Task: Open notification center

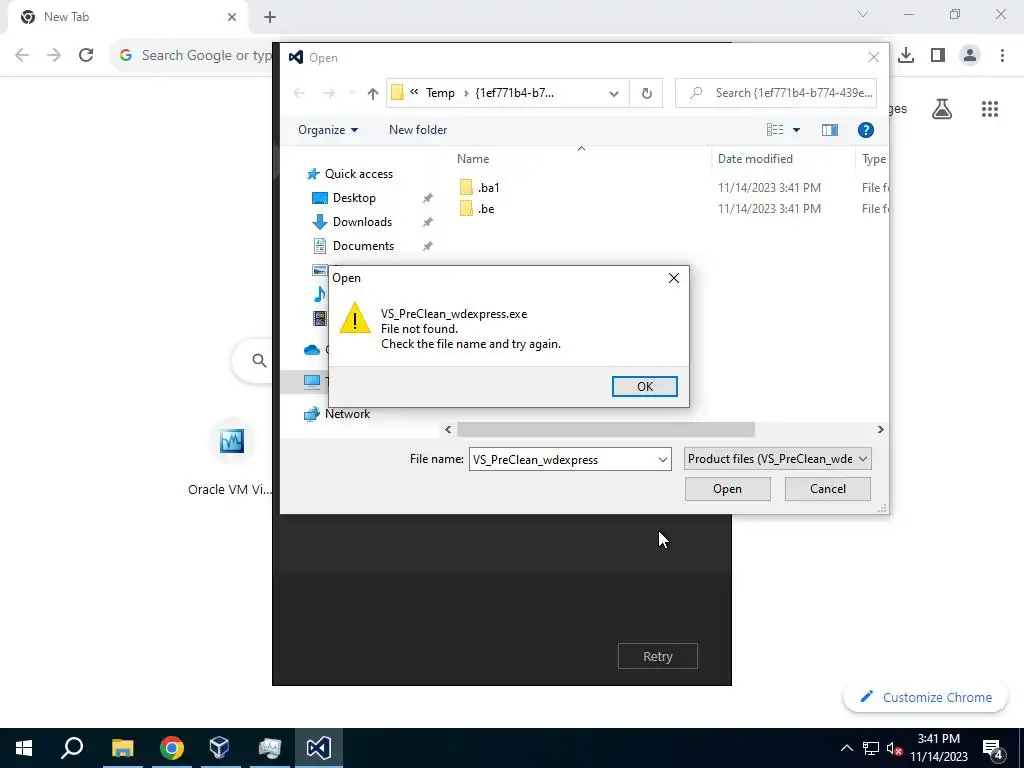Action: pyautogui.click(x=992, y=748)
